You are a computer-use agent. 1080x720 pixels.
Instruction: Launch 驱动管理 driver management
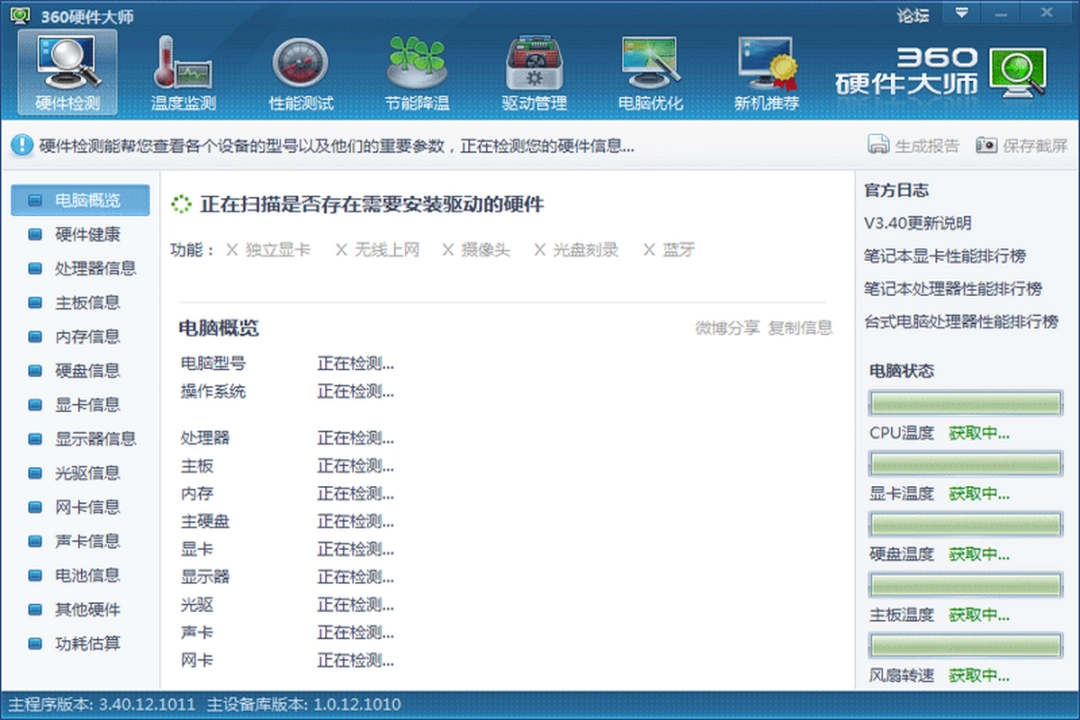click(532, 70)
